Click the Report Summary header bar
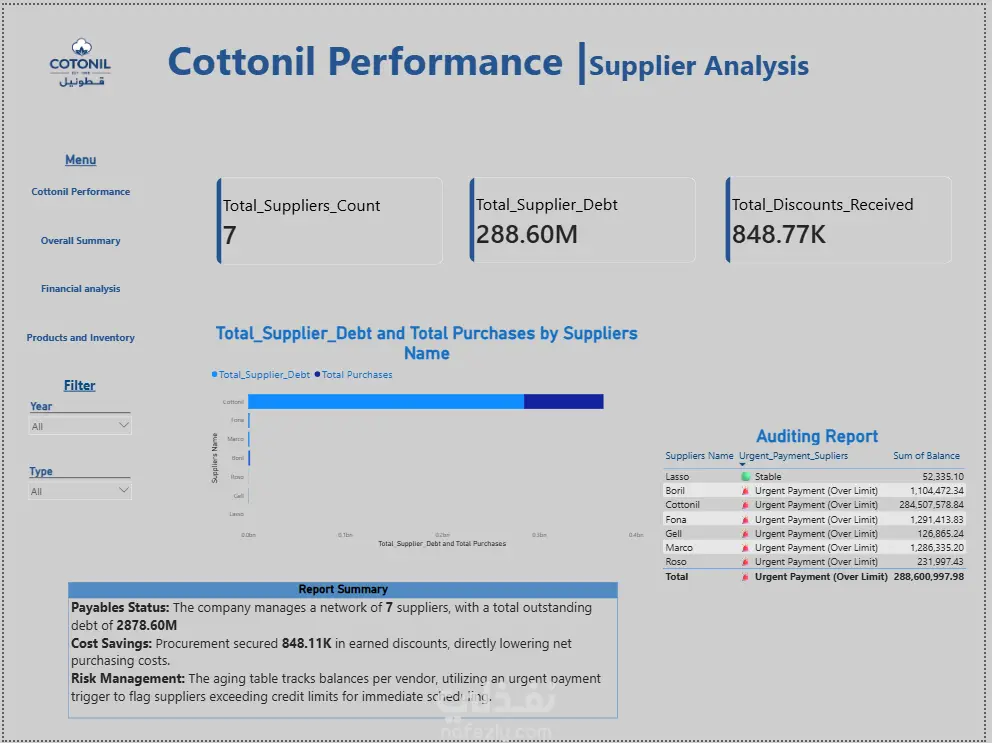 point(343,589)
